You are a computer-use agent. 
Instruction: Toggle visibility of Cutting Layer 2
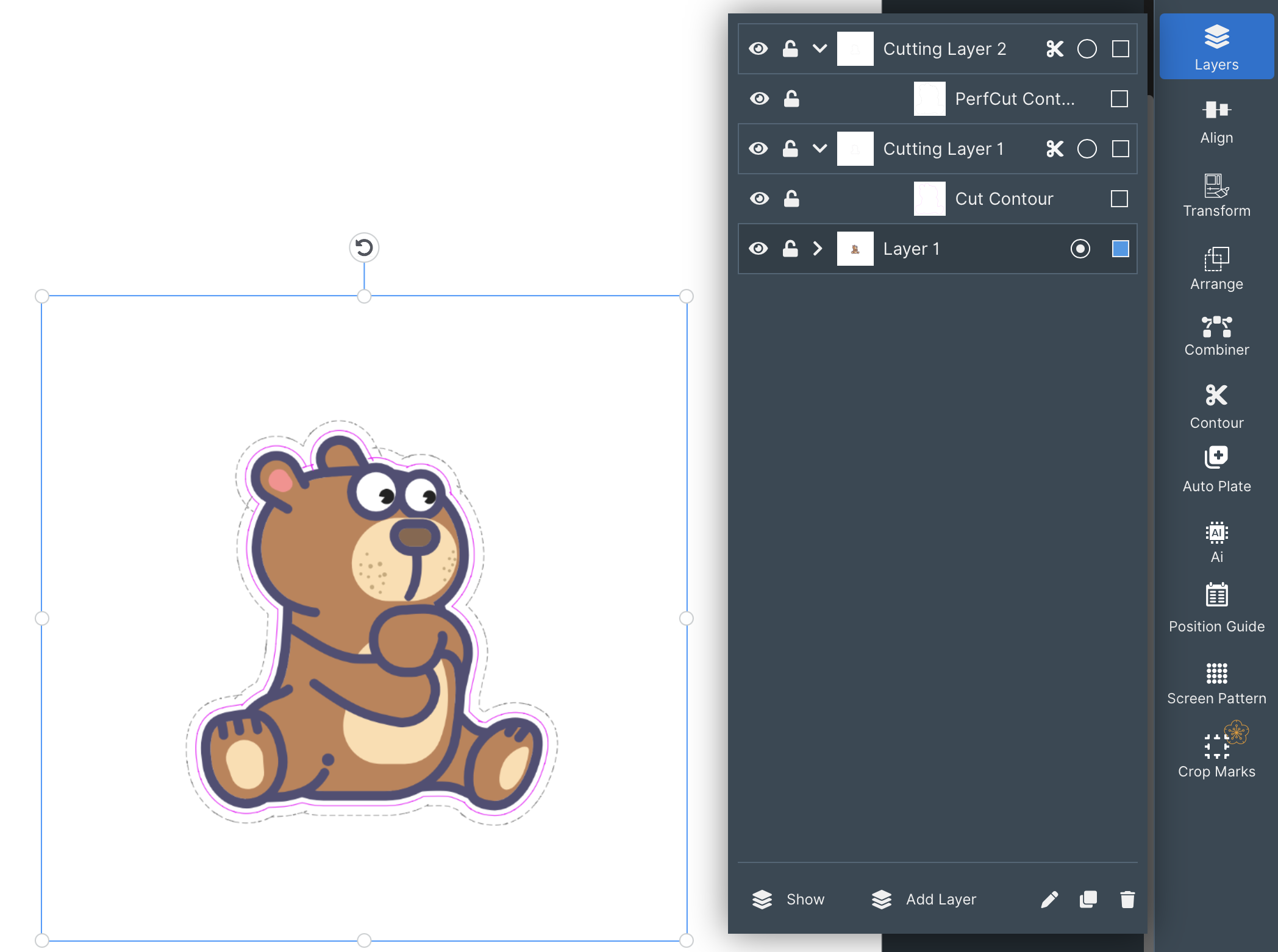[758, 49]
